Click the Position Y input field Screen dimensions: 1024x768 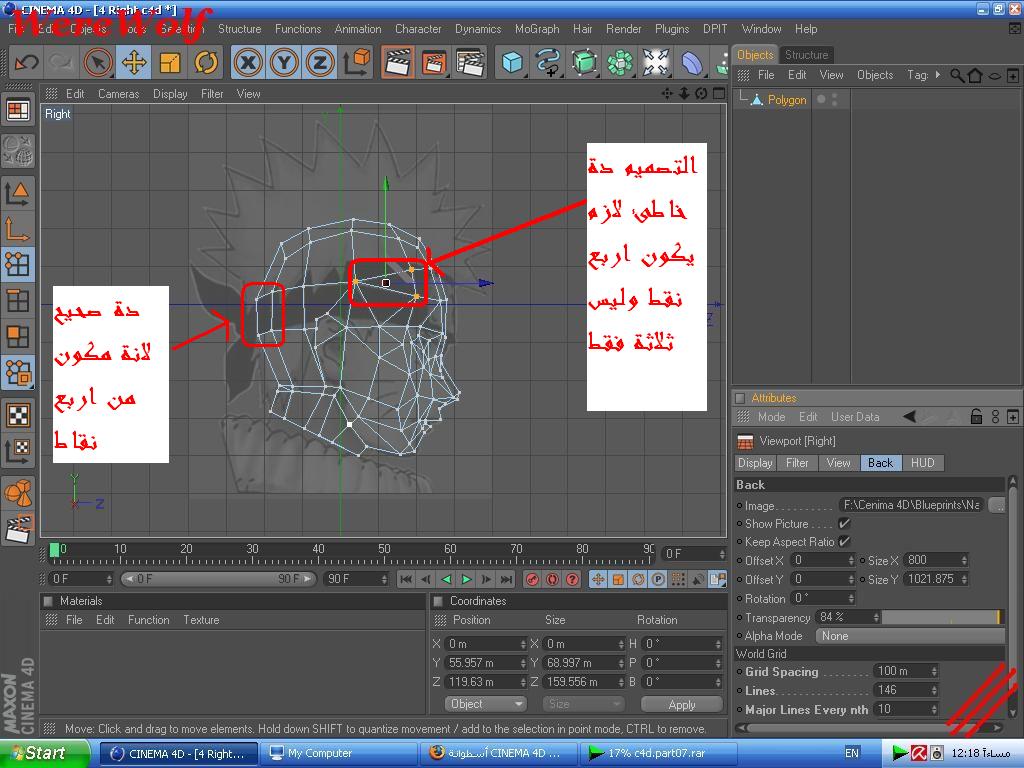pos(485,663)
